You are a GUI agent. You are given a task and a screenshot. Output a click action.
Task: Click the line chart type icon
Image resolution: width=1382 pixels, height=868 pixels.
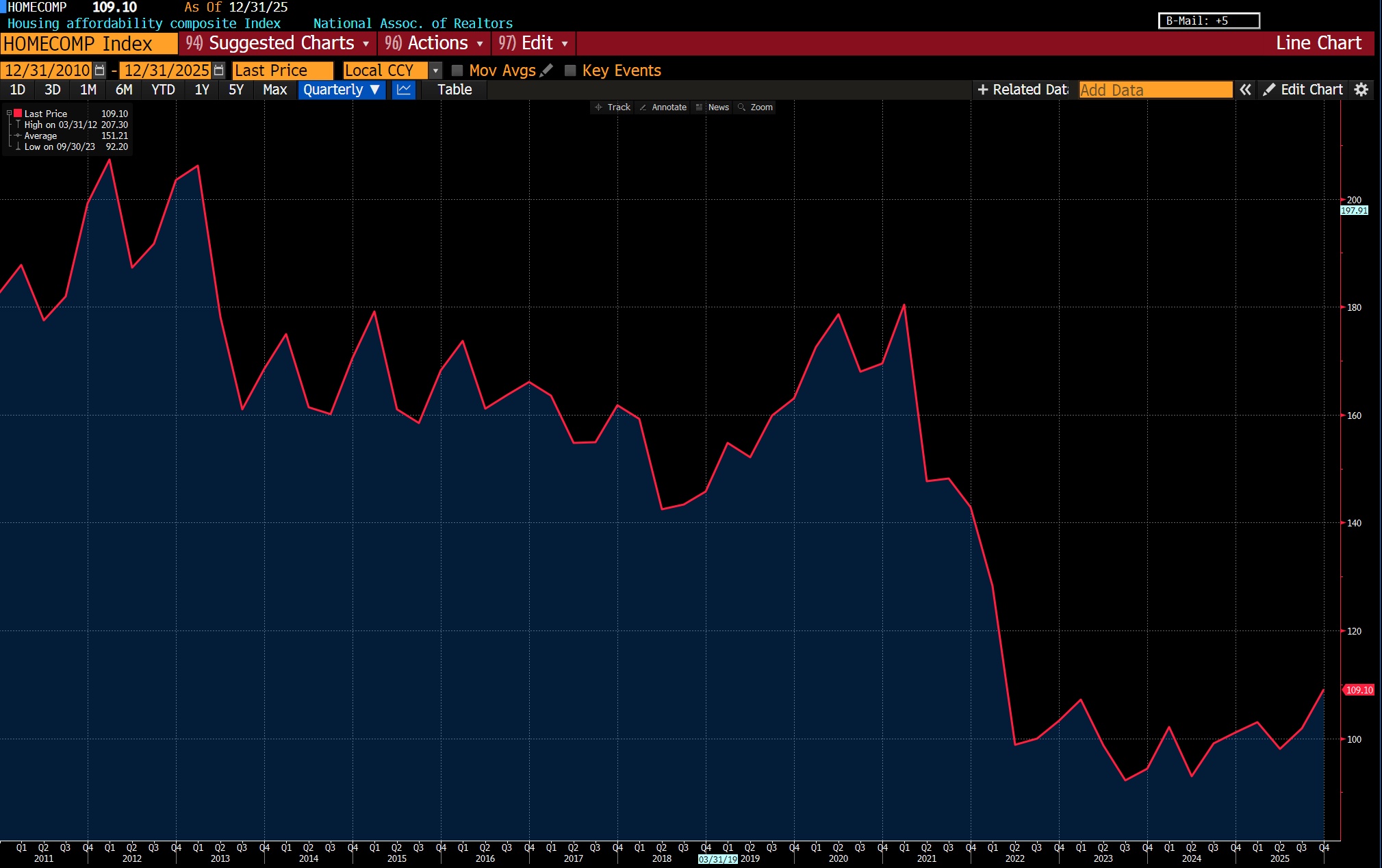pyautogui.click(x=404, y=90)
